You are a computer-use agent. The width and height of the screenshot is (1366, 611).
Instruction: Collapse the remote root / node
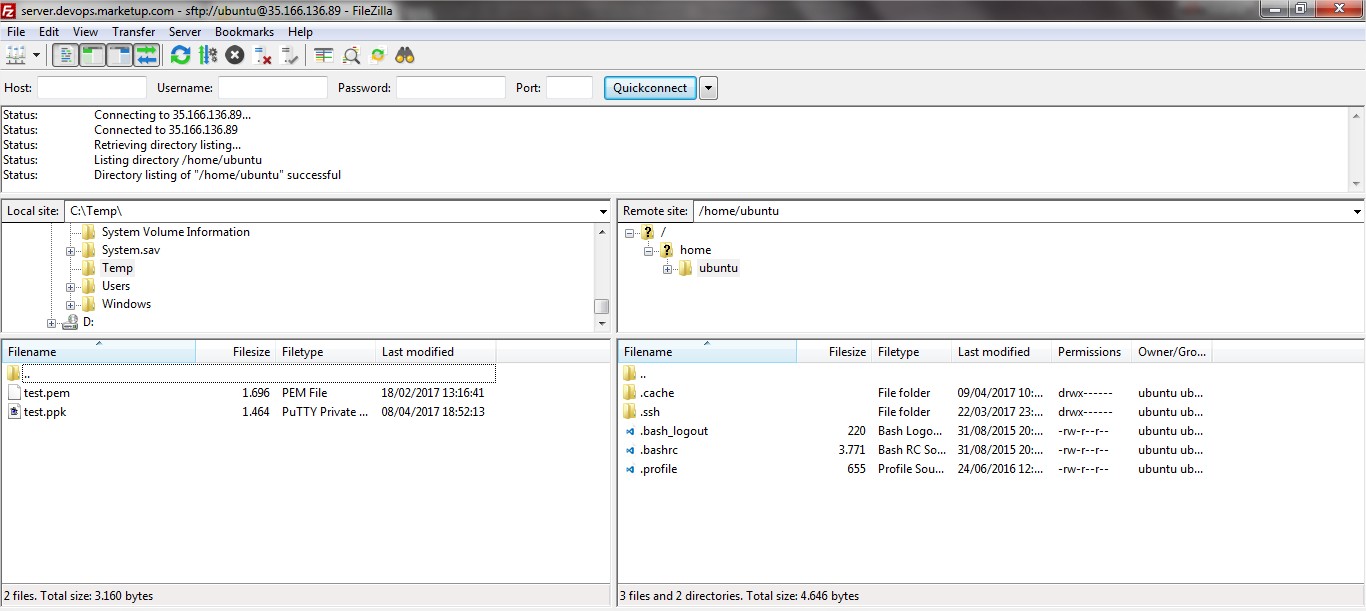click(x=630, y=233)
